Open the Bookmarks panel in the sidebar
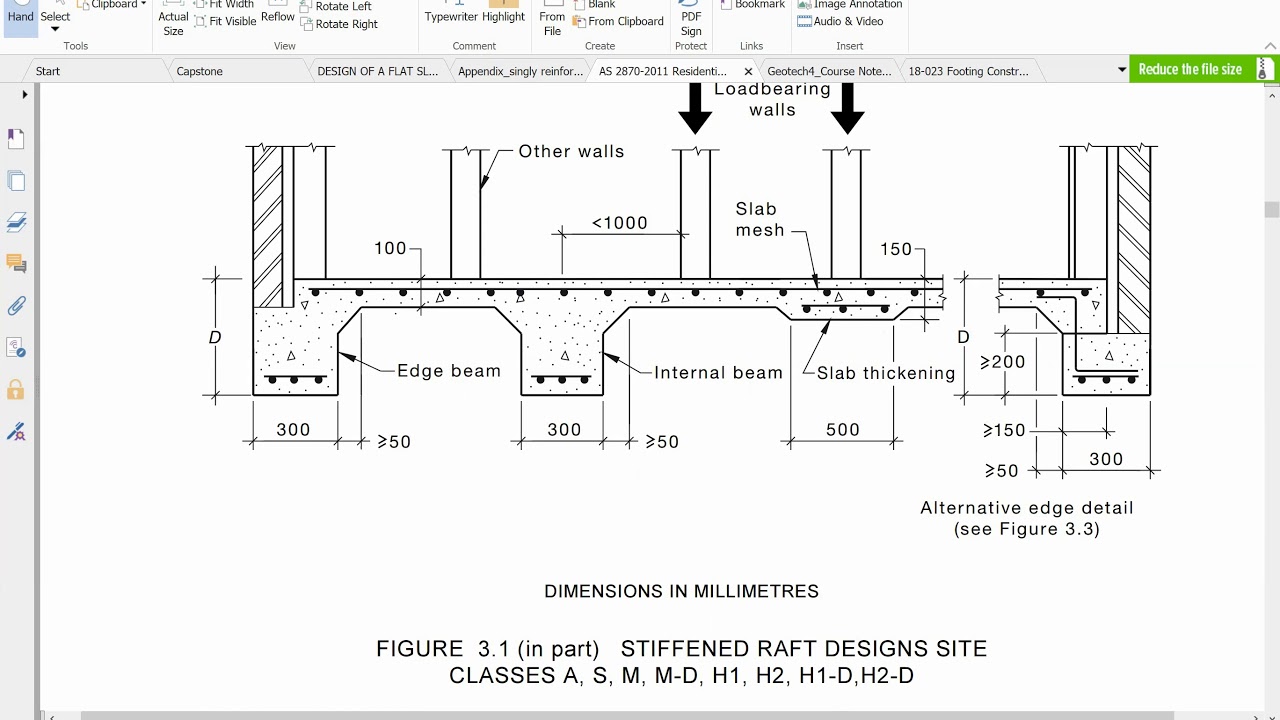1280x720 pixels. (x=16, y=139)
